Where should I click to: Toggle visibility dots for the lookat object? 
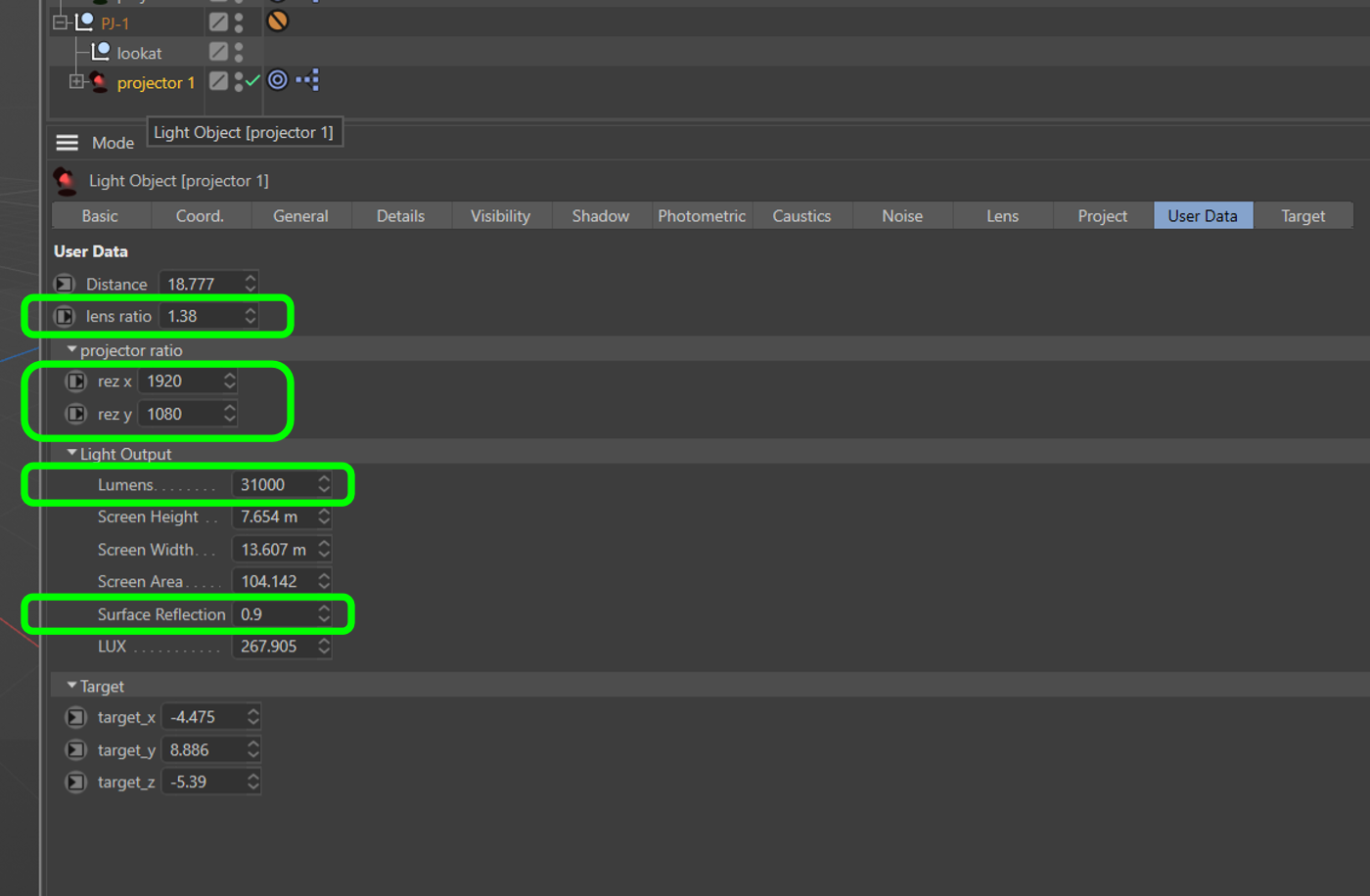point(239,52)
